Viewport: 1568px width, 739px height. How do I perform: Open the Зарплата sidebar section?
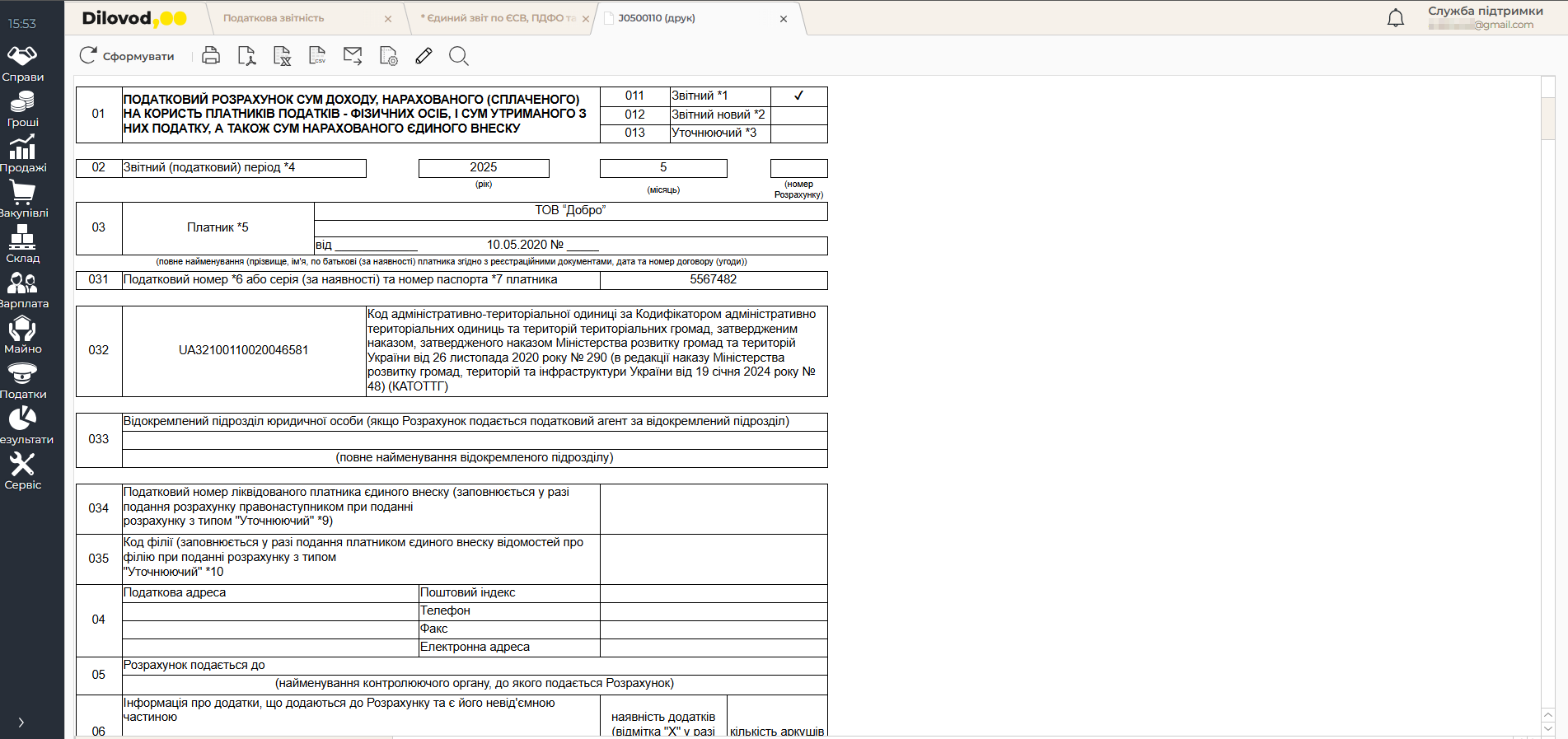coord(23,290)
